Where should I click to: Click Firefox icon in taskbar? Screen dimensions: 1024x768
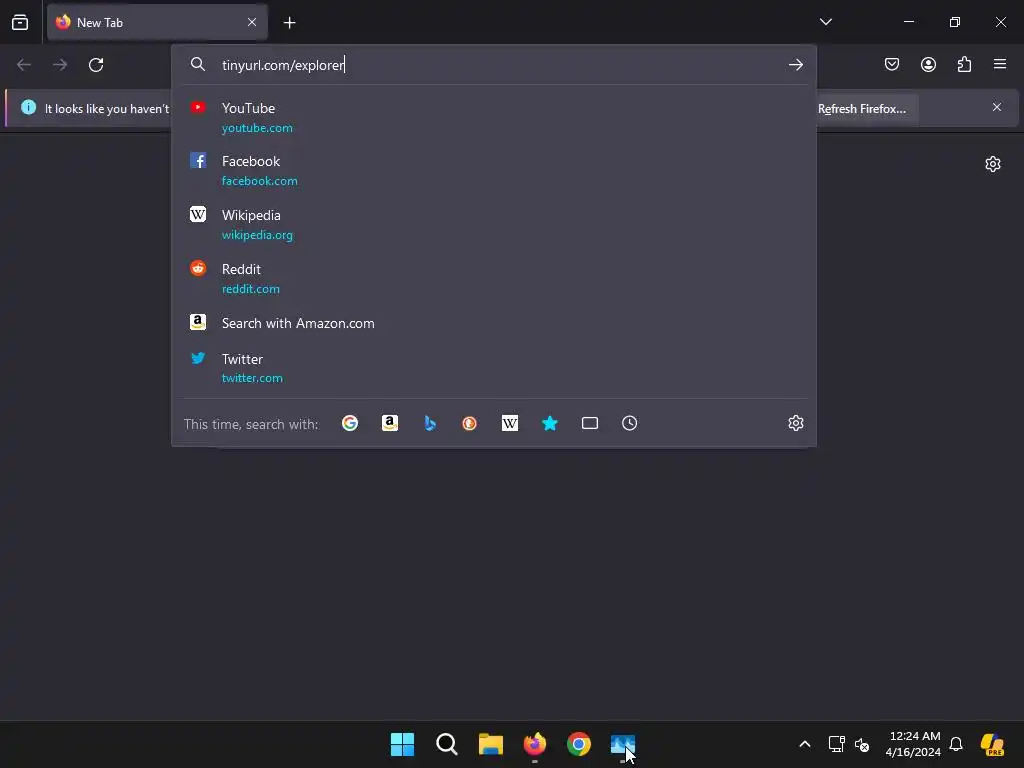pyautogui.click(x=535, y=744)
